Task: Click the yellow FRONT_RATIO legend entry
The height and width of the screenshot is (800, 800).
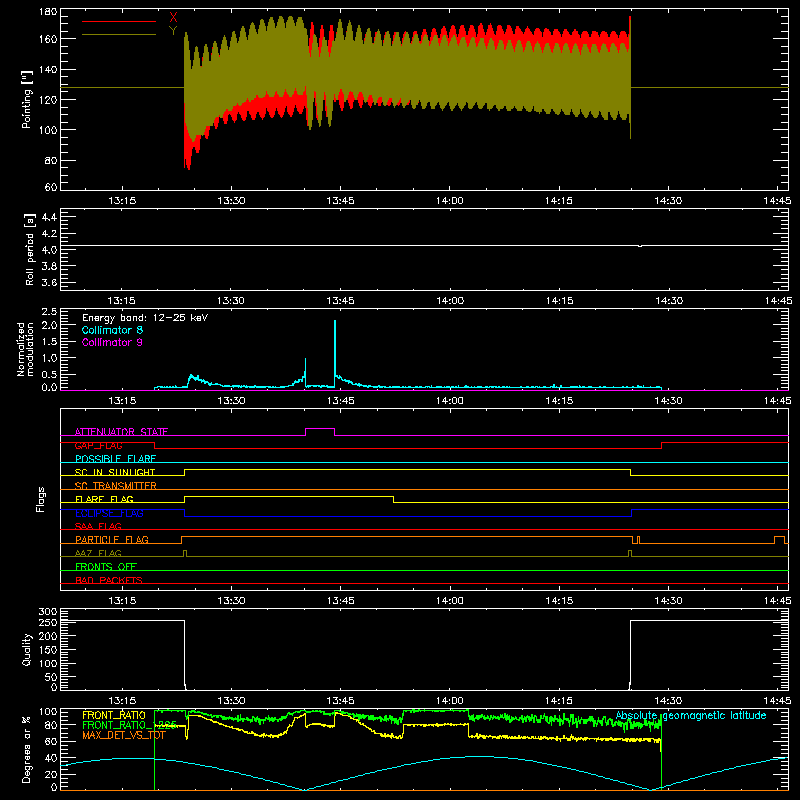Action: [114, 715]
